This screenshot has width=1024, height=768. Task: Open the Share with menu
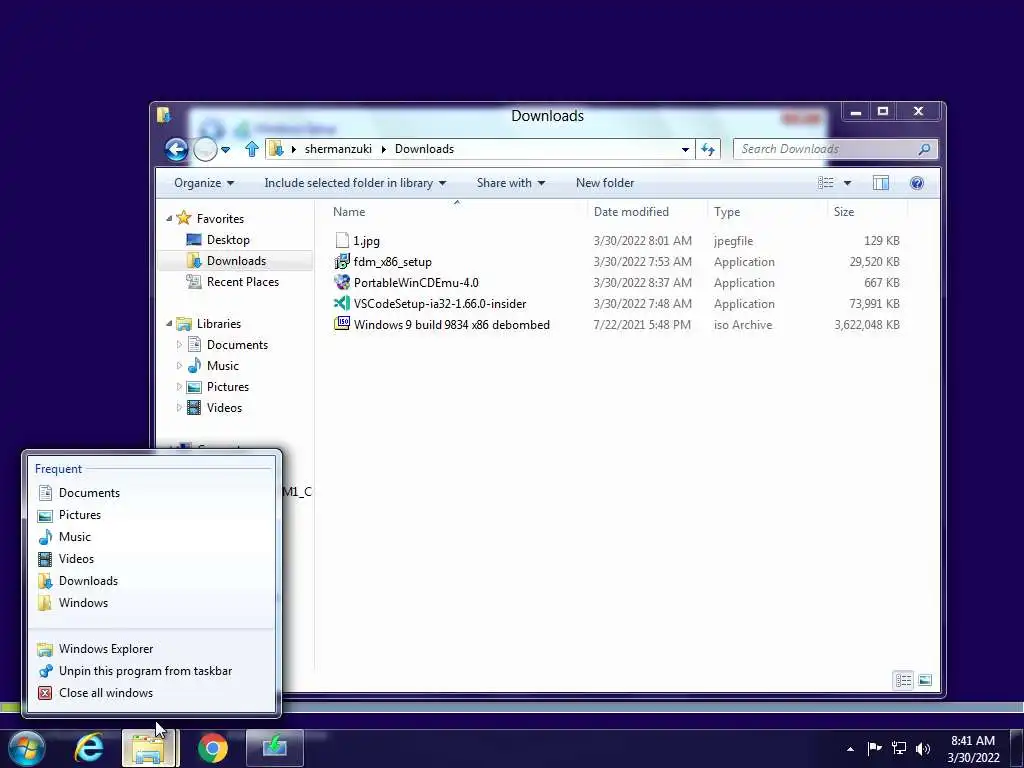511,183
